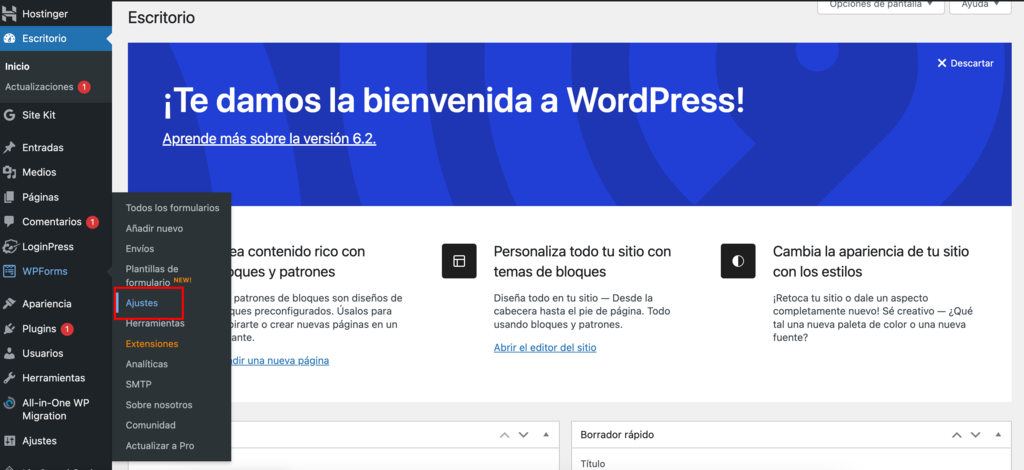Click the red badge on Actualizaciones
This screenshot has height=470, width=1024.
point(84,87)
